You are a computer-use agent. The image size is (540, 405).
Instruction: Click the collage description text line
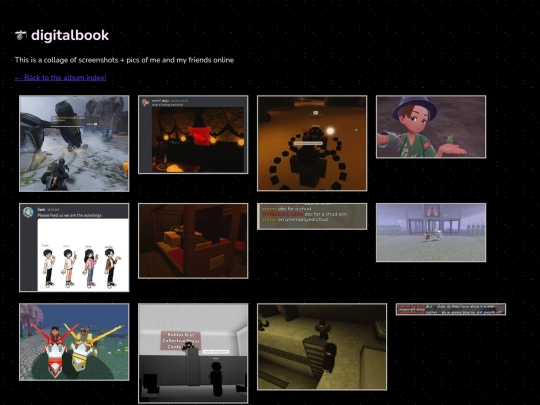pos(124,60)
